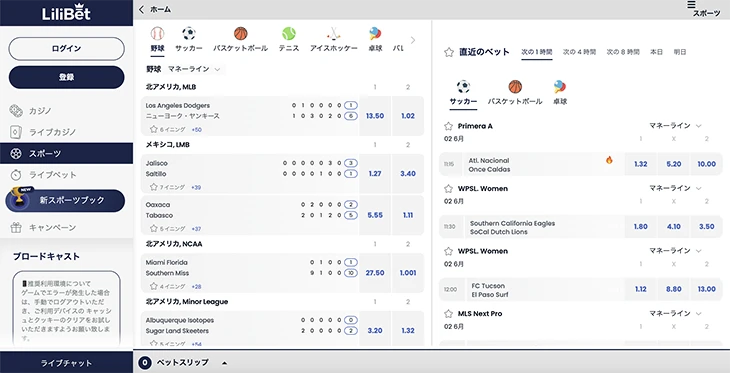The height and width of the screenshot is (373, 730).
Task: Click the fire icon on Atl. Nacional match
Action: click(609, 160)
